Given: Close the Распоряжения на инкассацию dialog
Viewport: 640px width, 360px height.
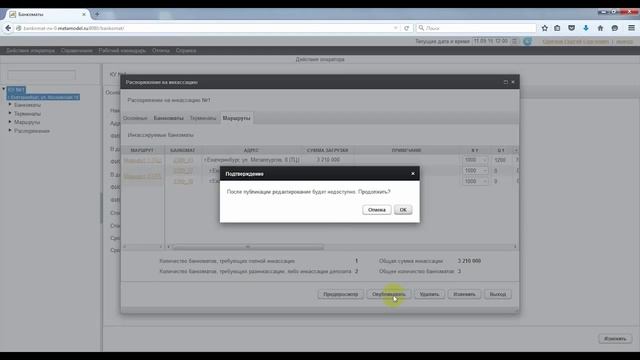Looking at the screenshot, I should [513, 82].
